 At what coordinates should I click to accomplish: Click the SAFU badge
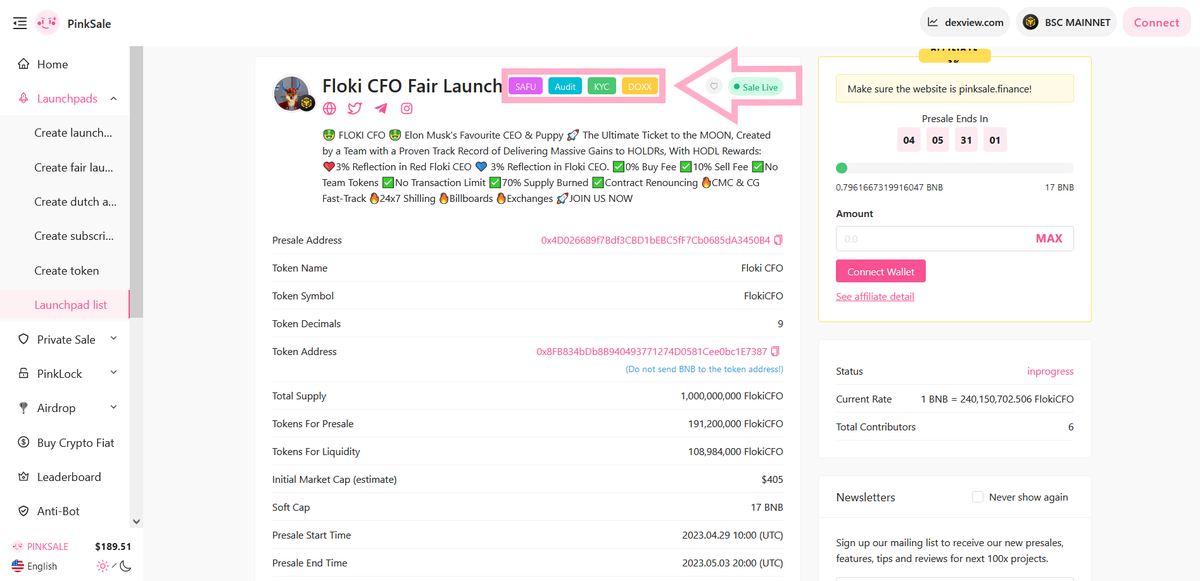(x=526, y=87)
